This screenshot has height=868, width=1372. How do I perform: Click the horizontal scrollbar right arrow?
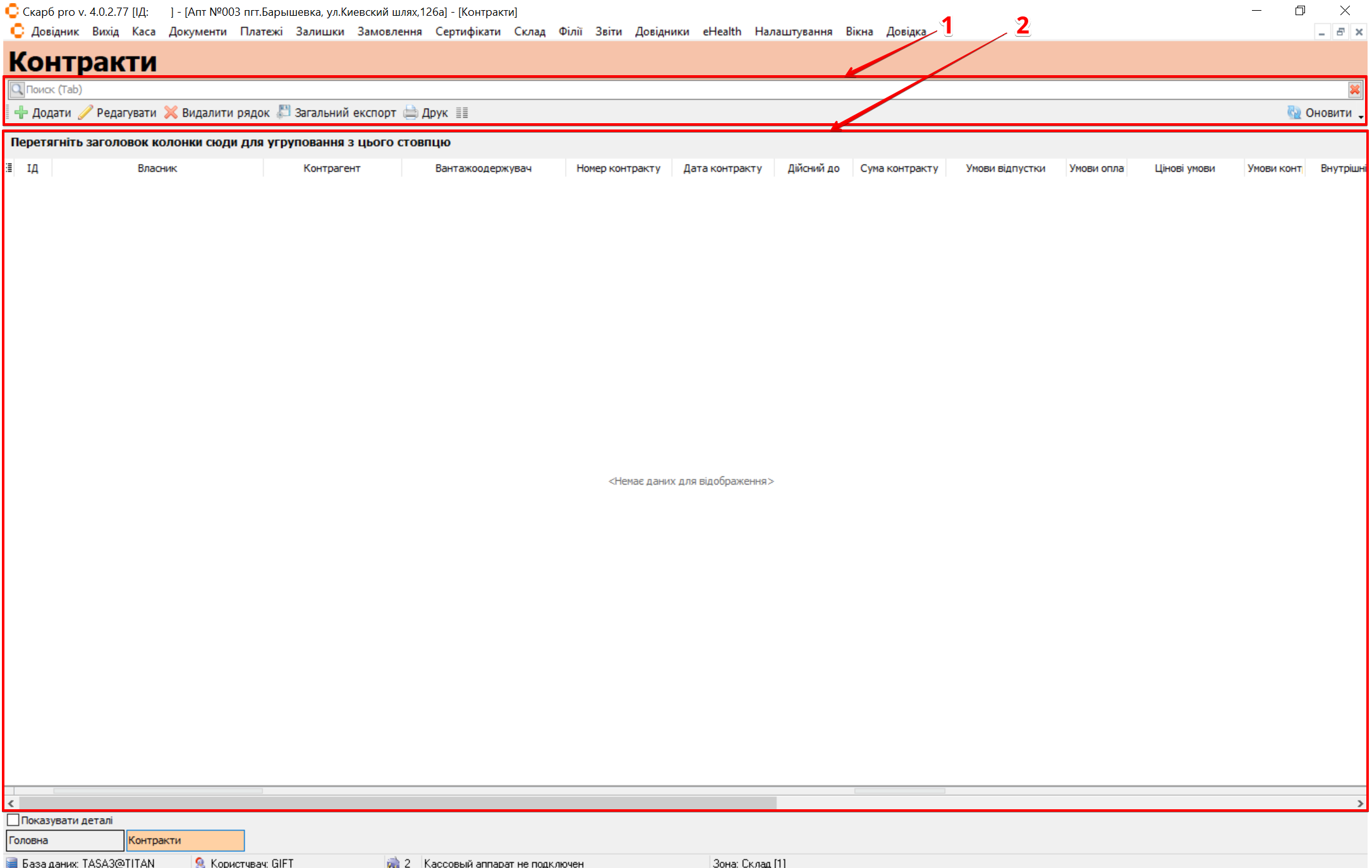tap(1359, 804)
